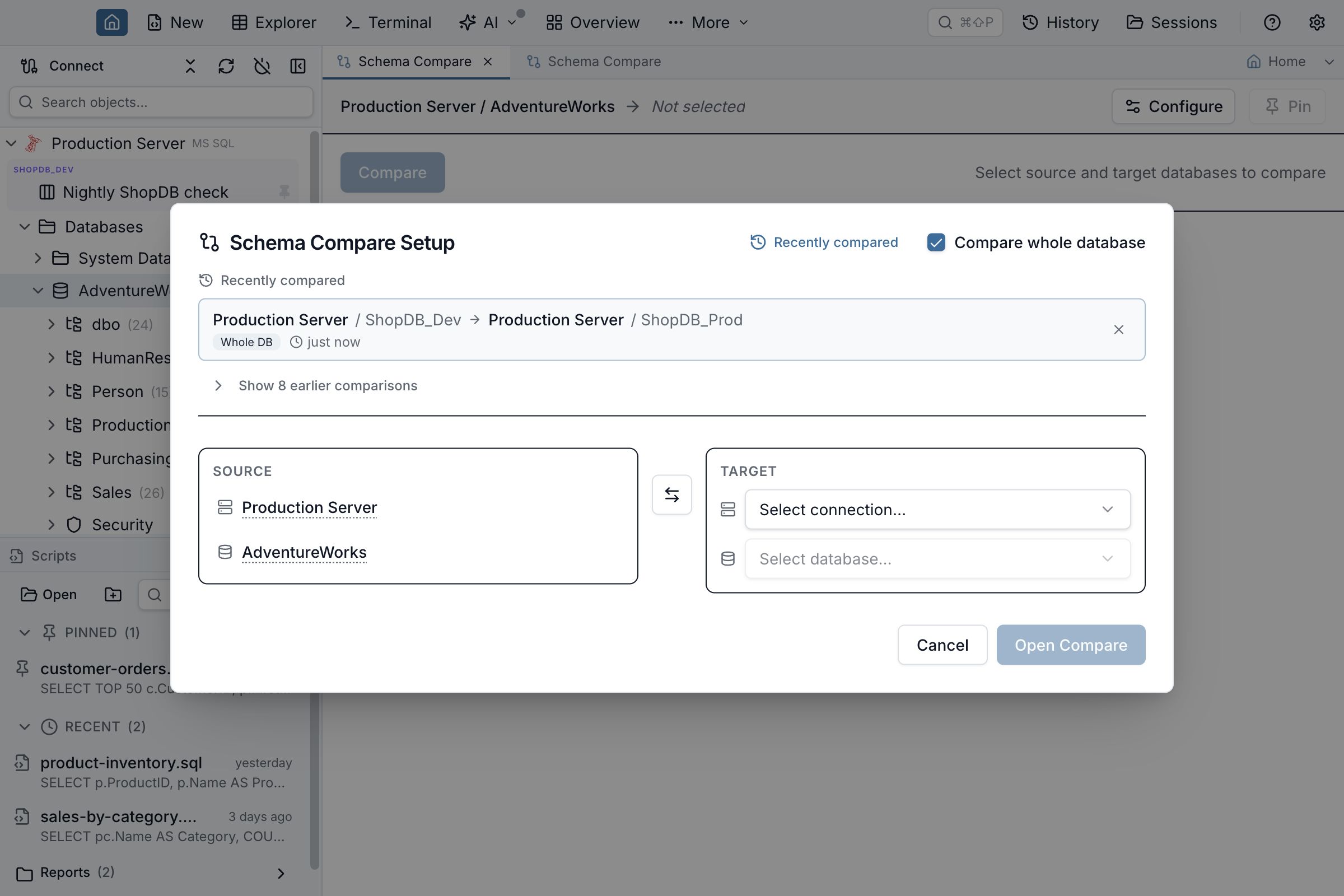Click the scripts search icon
Image resolution: width=1344 pixels, height=896 pixels.
click(x=155, y=594)
